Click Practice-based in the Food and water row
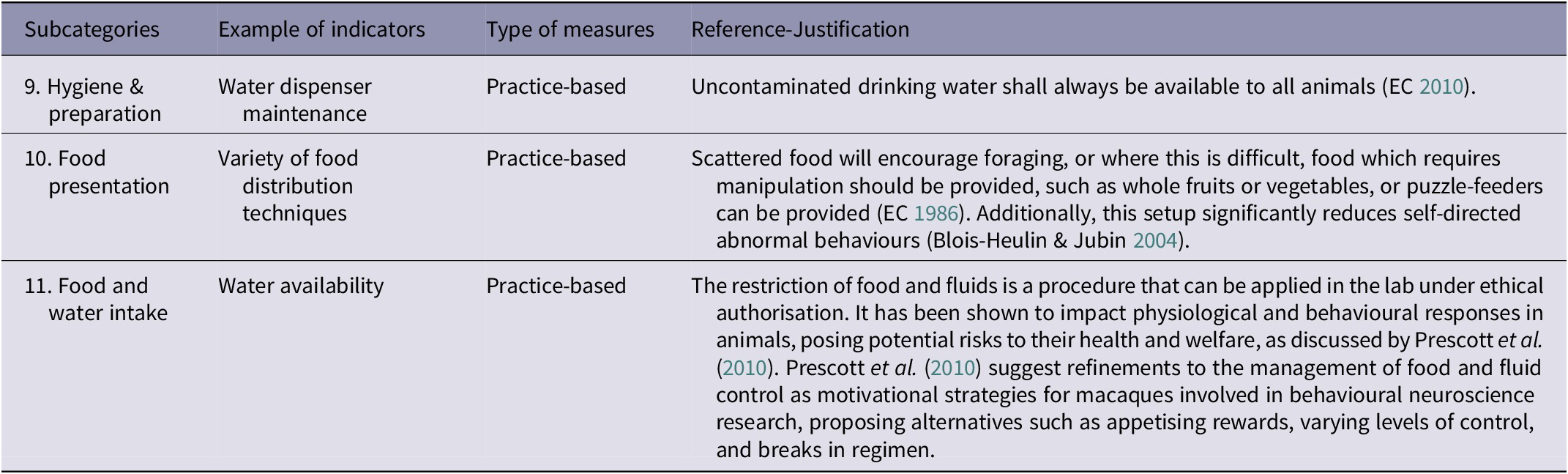The image size is (1568, 474). pyautogui.click(x=556, y=286)
